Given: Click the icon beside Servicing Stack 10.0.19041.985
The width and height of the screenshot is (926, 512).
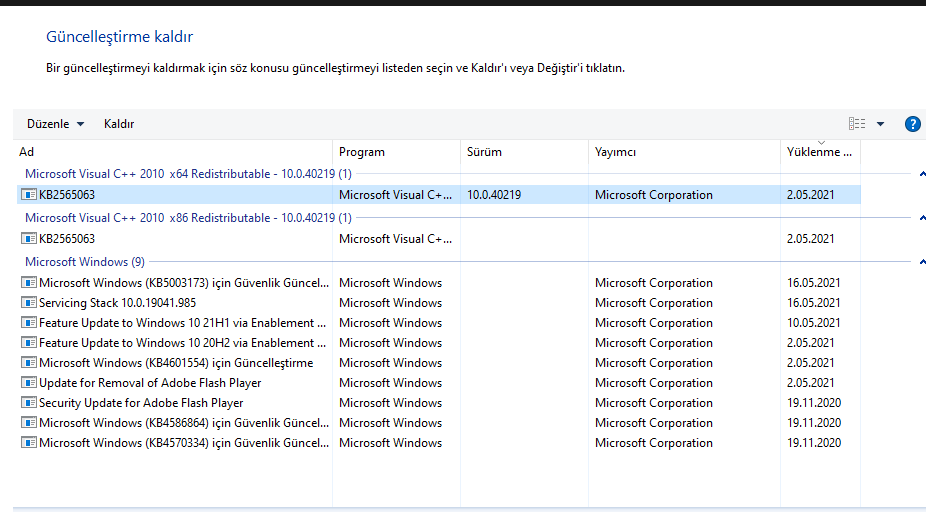Looking at the screenshot, I should pos(28,303).
